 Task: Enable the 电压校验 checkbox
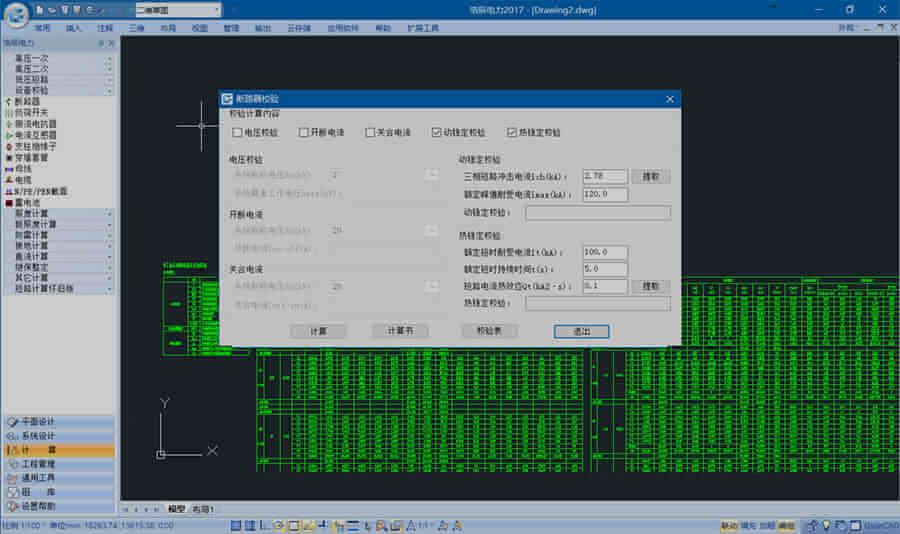(x=237, y=132)
